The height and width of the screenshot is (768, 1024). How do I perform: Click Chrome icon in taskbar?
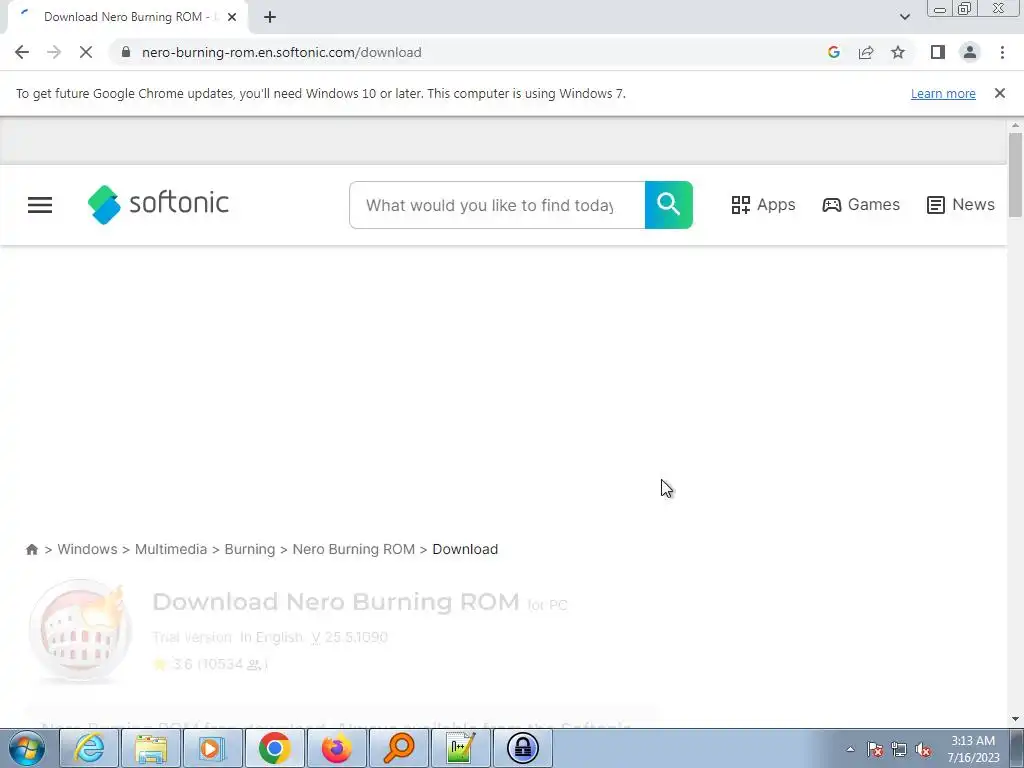click(x=275, y=748)
